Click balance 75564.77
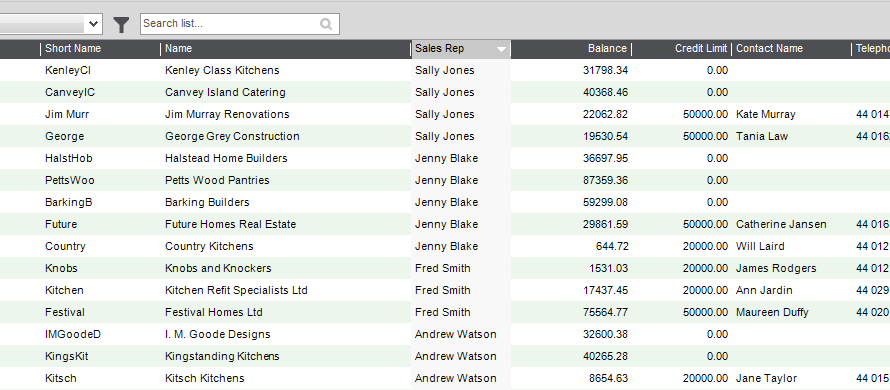The image size is (890, 390). click(605, 312)
